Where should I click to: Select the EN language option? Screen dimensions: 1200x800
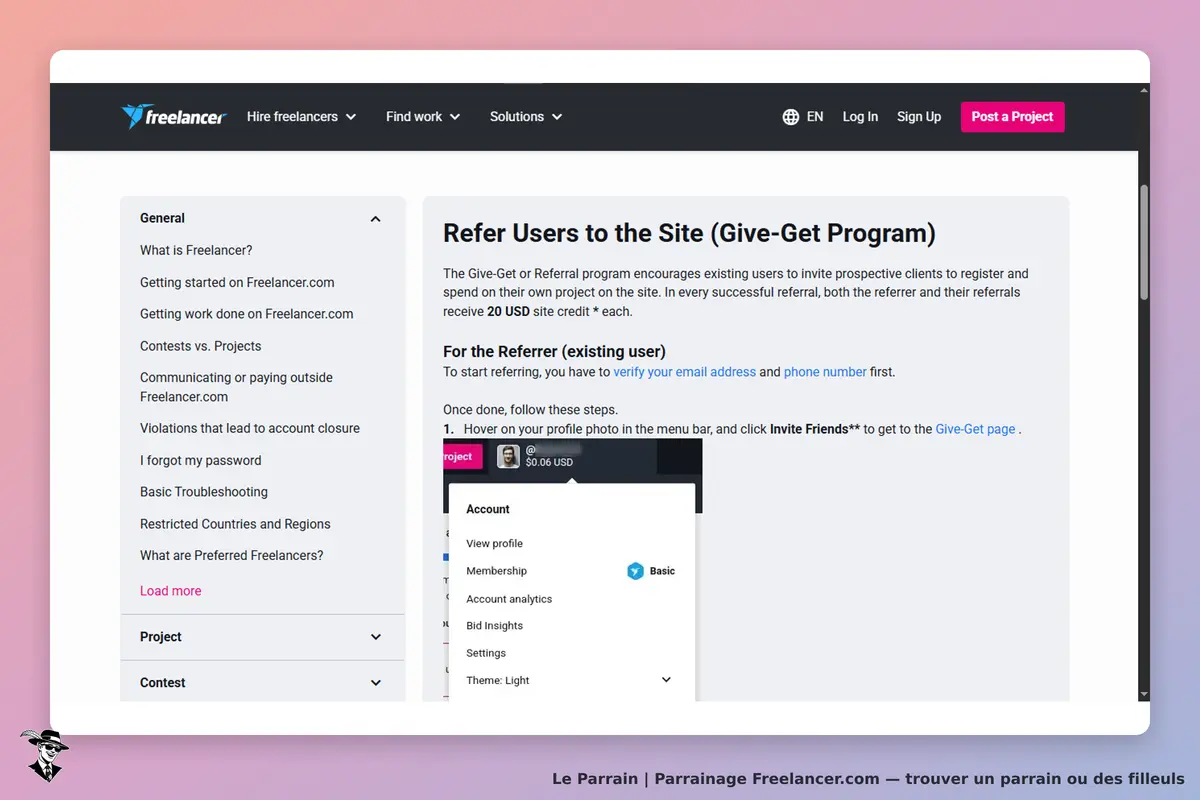(x=815, y=117)
